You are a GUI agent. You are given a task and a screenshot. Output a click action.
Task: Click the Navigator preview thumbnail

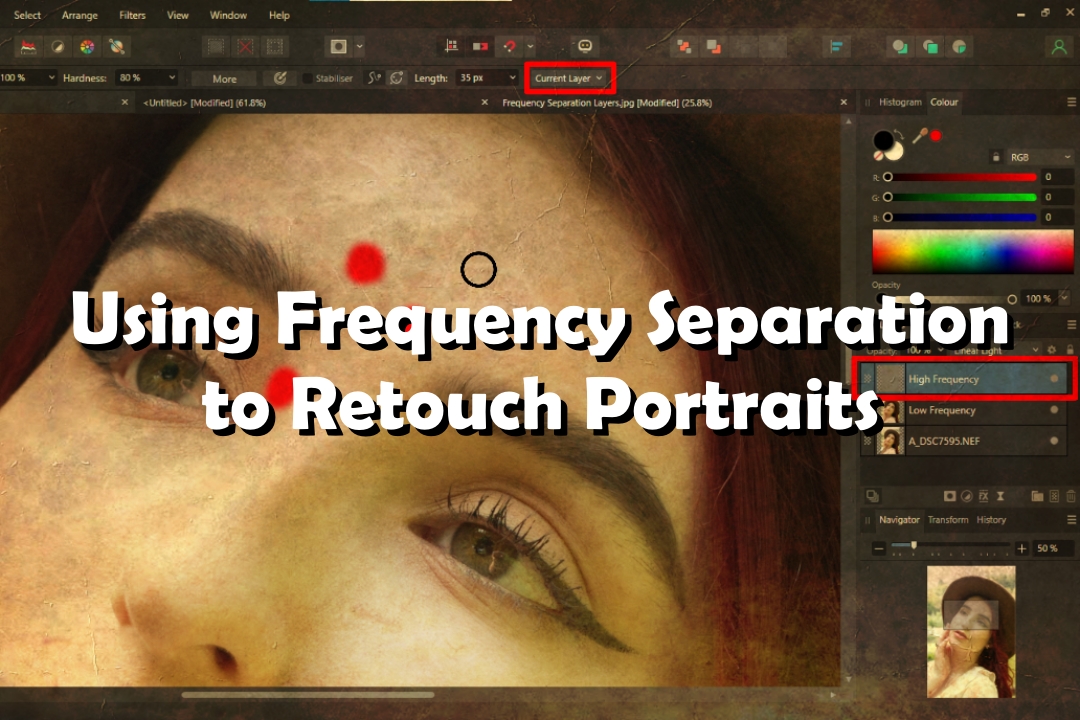[970, 630]
